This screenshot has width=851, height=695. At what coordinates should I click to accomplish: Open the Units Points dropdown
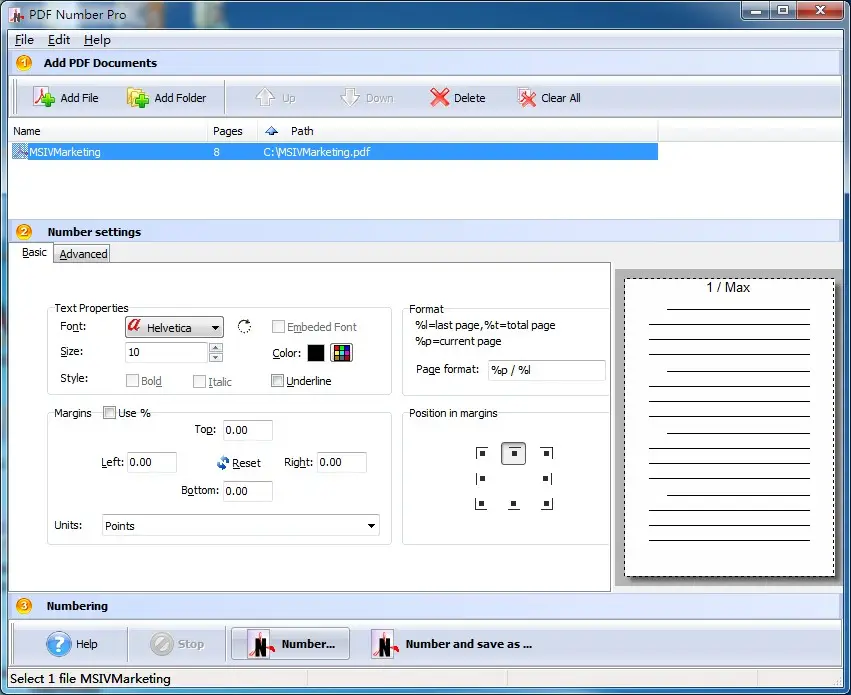click(x=240, y=525)
